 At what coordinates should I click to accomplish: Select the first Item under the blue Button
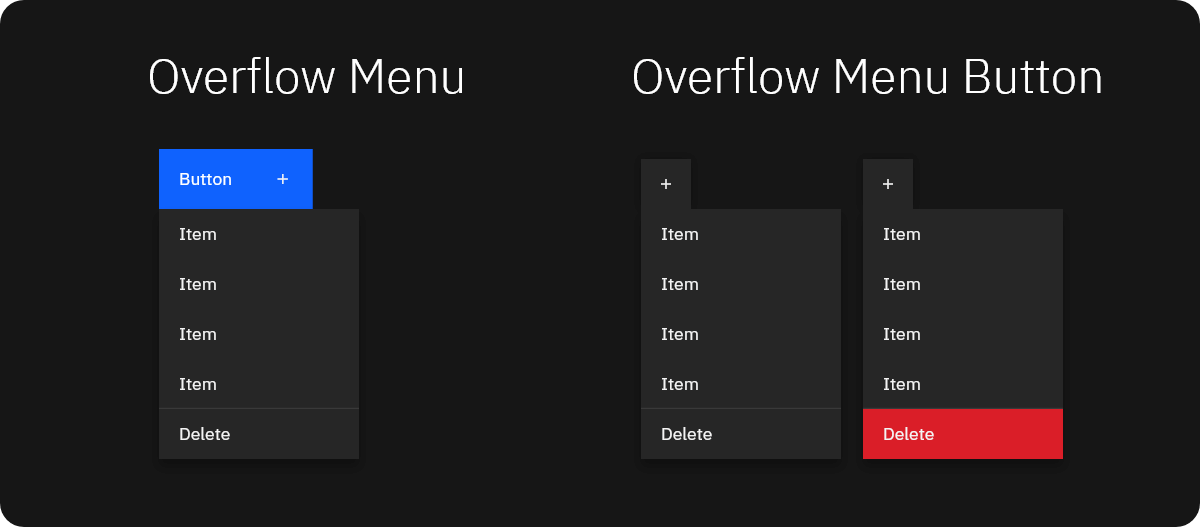259,234
